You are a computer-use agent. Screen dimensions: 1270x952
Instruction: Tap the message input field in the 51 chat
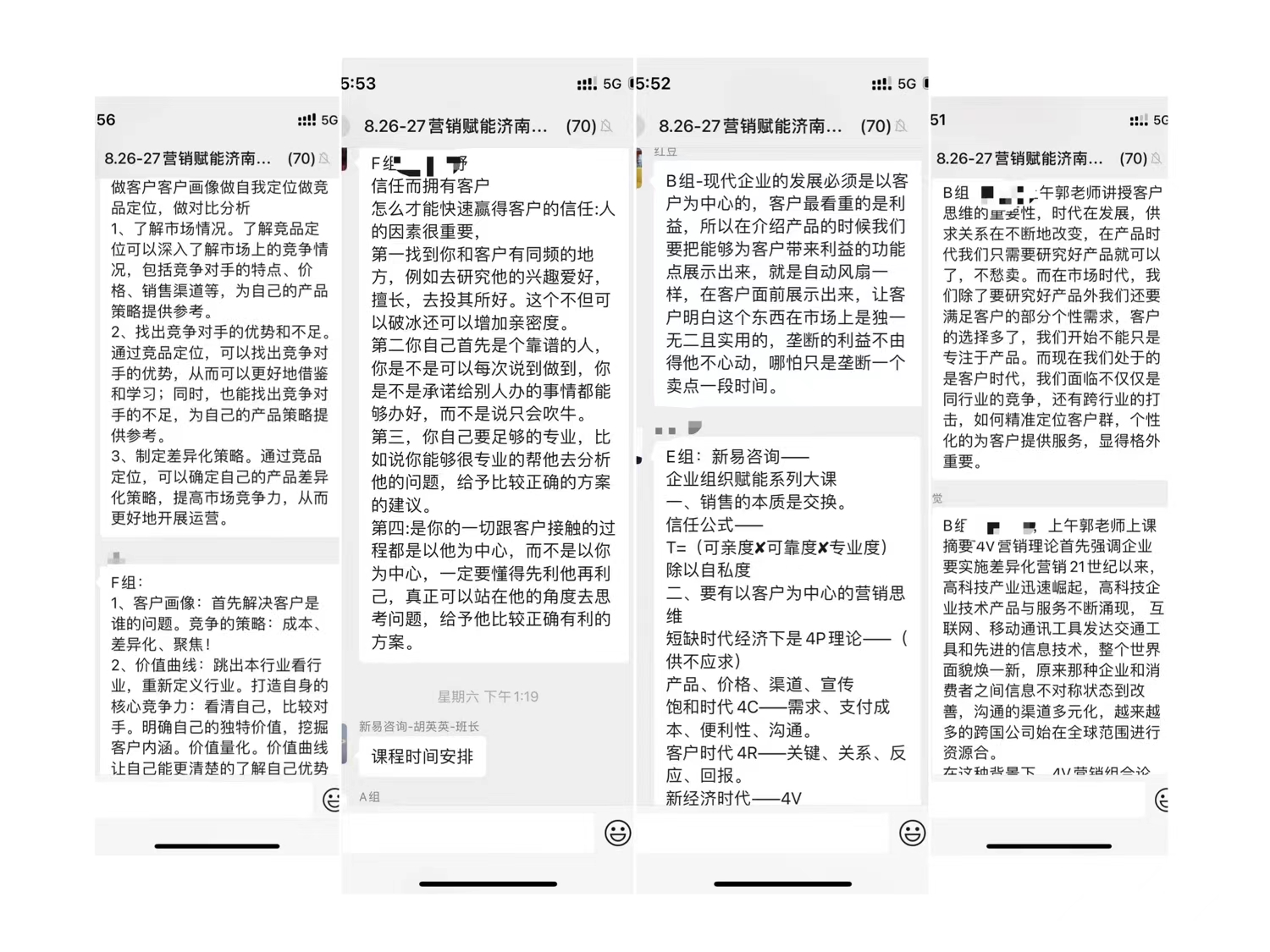[1040, 800]
